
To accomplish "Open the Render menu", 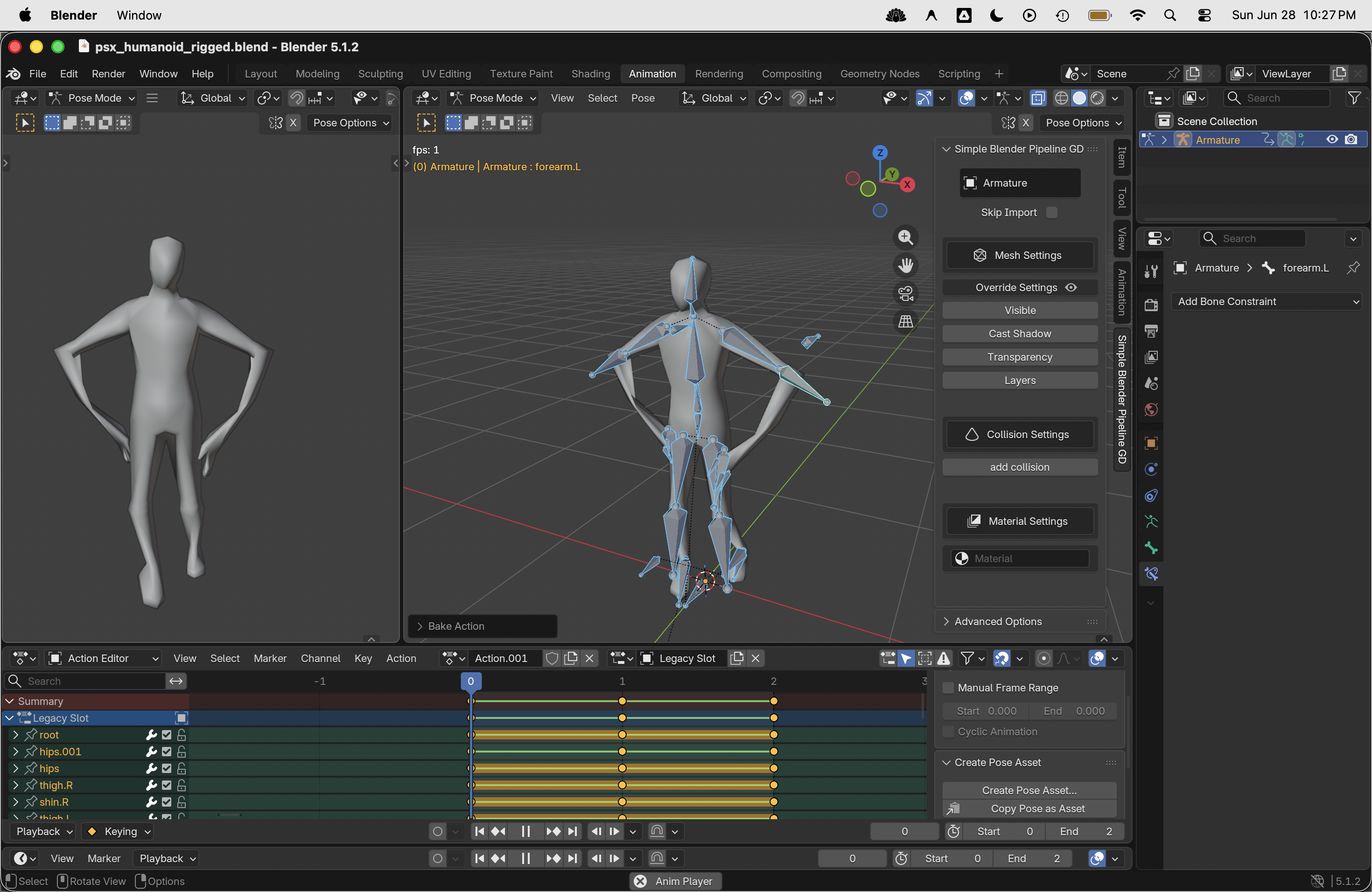I will (108, 74).
